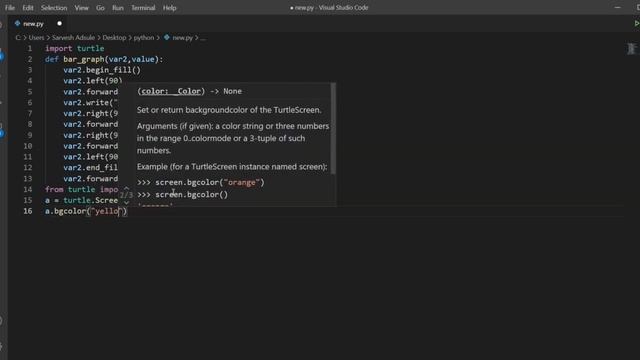Image resolution: width=640 pixels, height=360 pixels.
Task: Click the '2/3' signature counter
Action: click(x=126, y=195)
